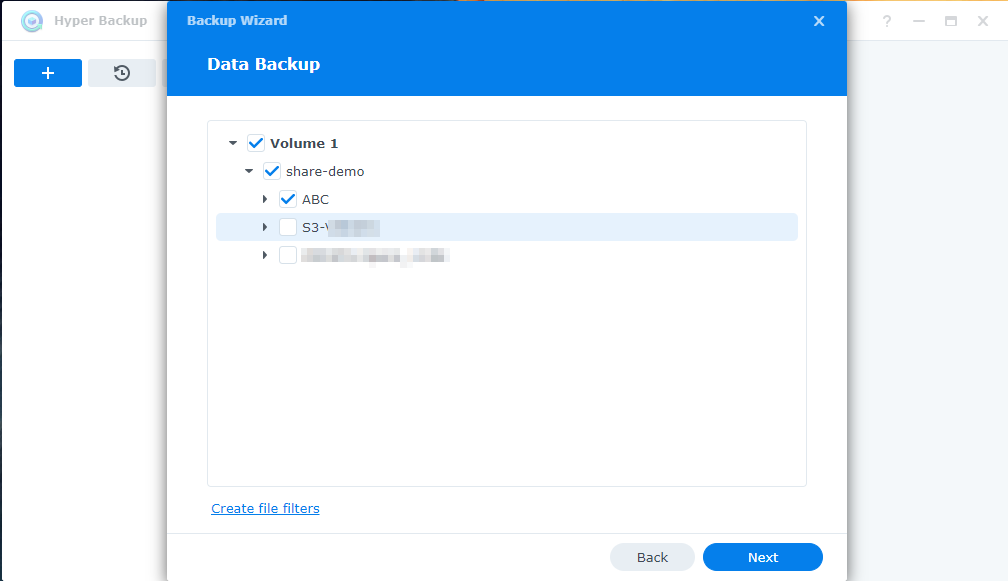1008x581 pixels.
Task: Select the ABC folder name in tree
Action: [x=315, y=199]
